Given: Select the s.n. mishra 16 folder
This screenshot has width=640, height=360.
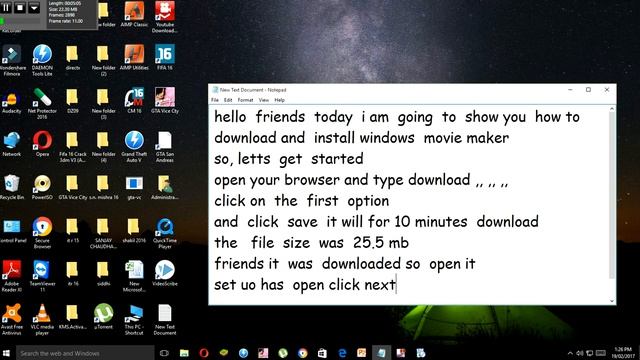Looking at the screenshot, I should pyautogui.click(x=104, y=187).
